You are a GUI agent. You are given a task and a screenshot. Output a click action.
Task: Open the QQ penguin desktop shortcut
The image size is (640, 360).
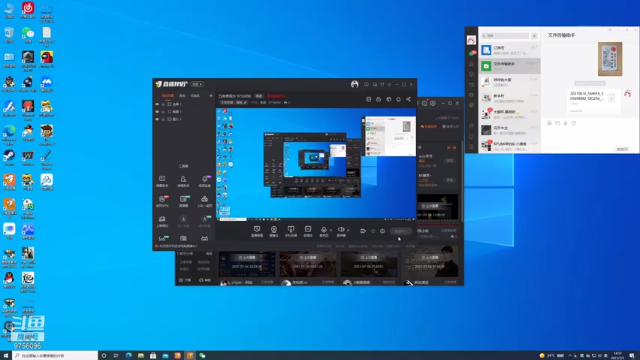9,280
